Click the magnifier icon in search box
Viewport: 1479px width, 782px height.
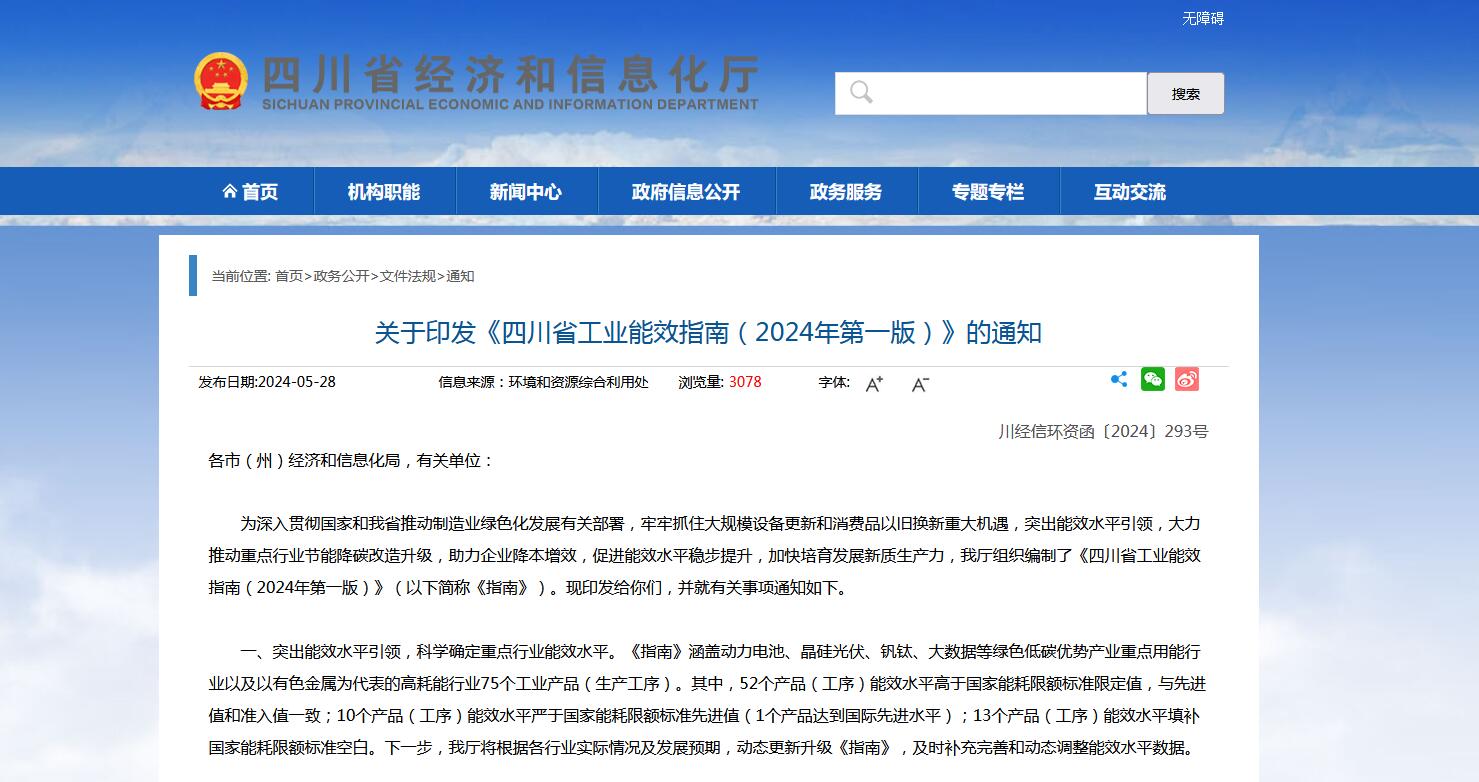(861, 93)
